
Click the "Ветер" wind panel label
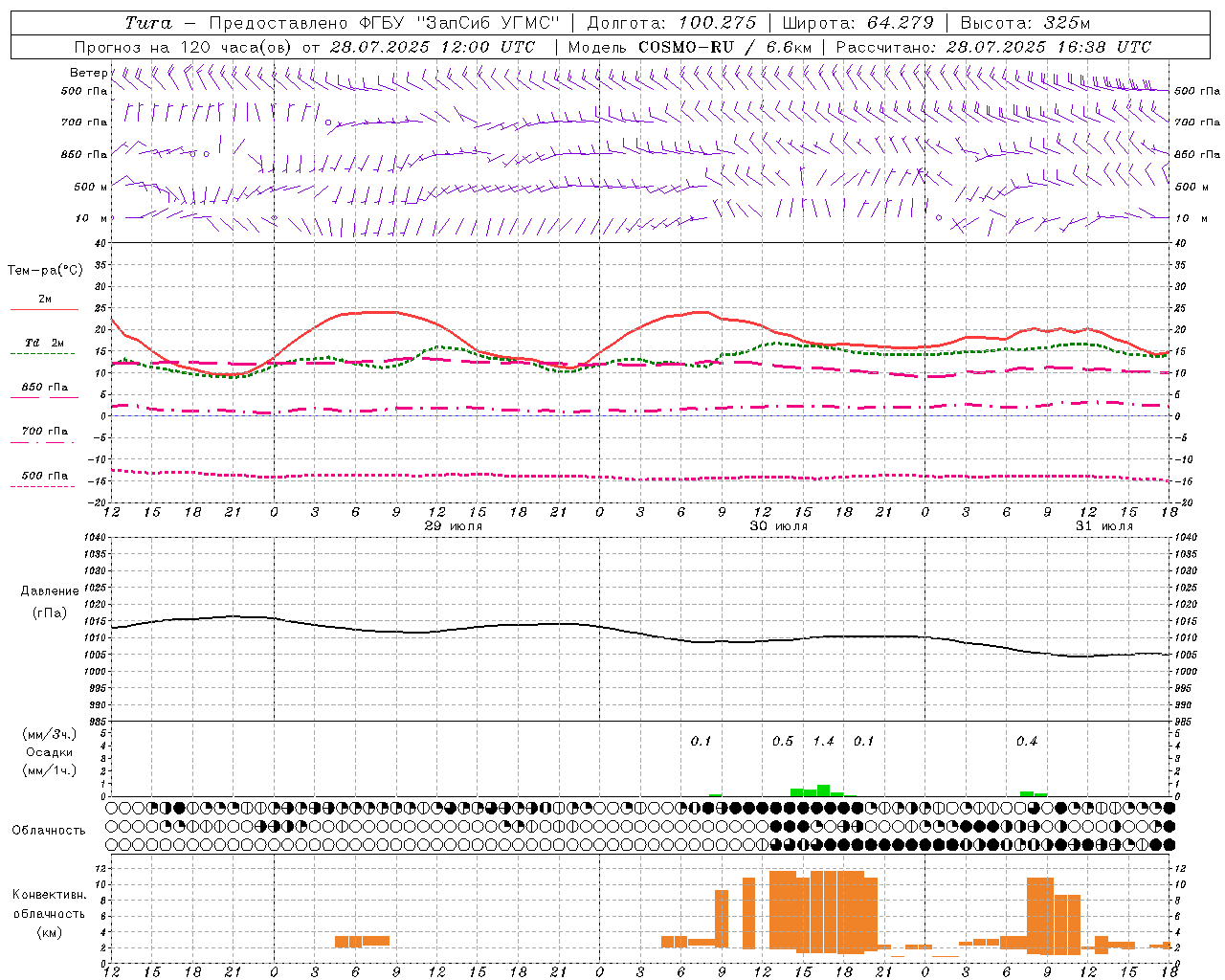point(88,73)
